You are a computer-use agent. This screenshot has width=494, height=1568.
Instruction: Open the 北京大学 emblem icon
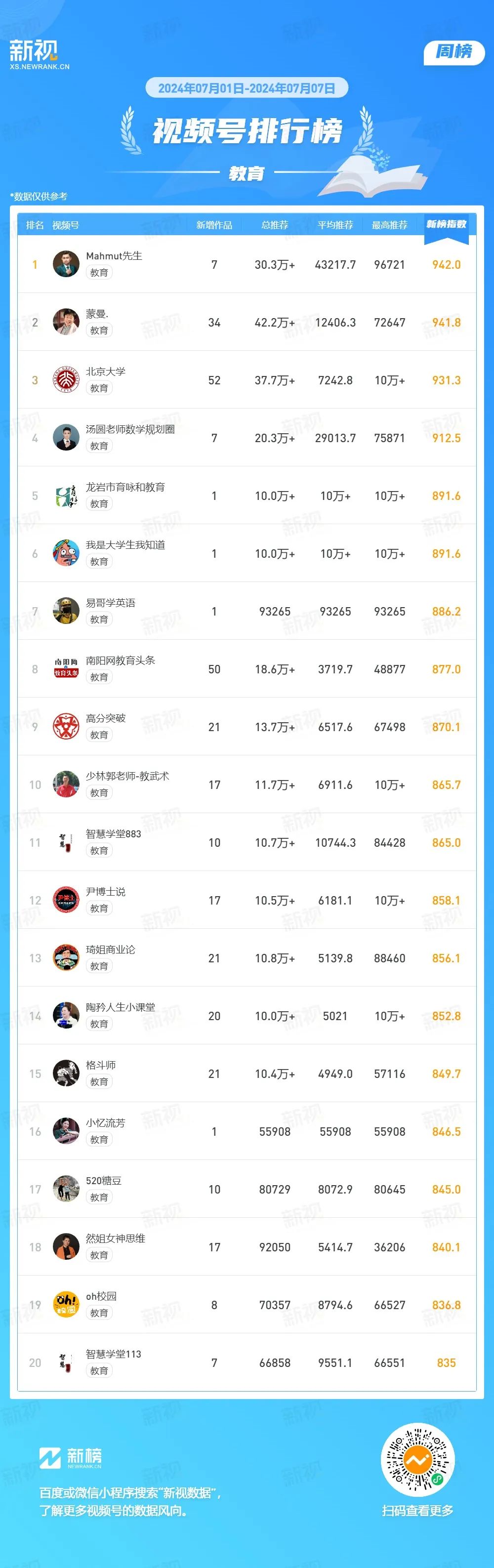(66, 380)
